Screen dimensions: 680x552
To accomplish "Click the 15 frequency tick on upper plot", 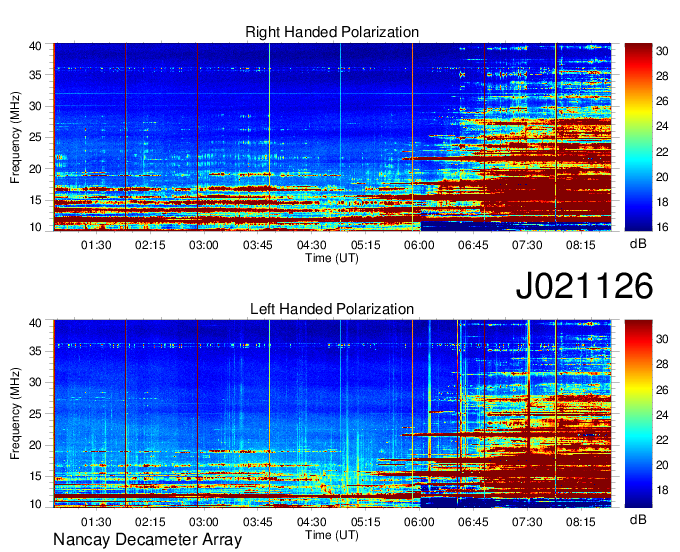I will pos(35,200).
